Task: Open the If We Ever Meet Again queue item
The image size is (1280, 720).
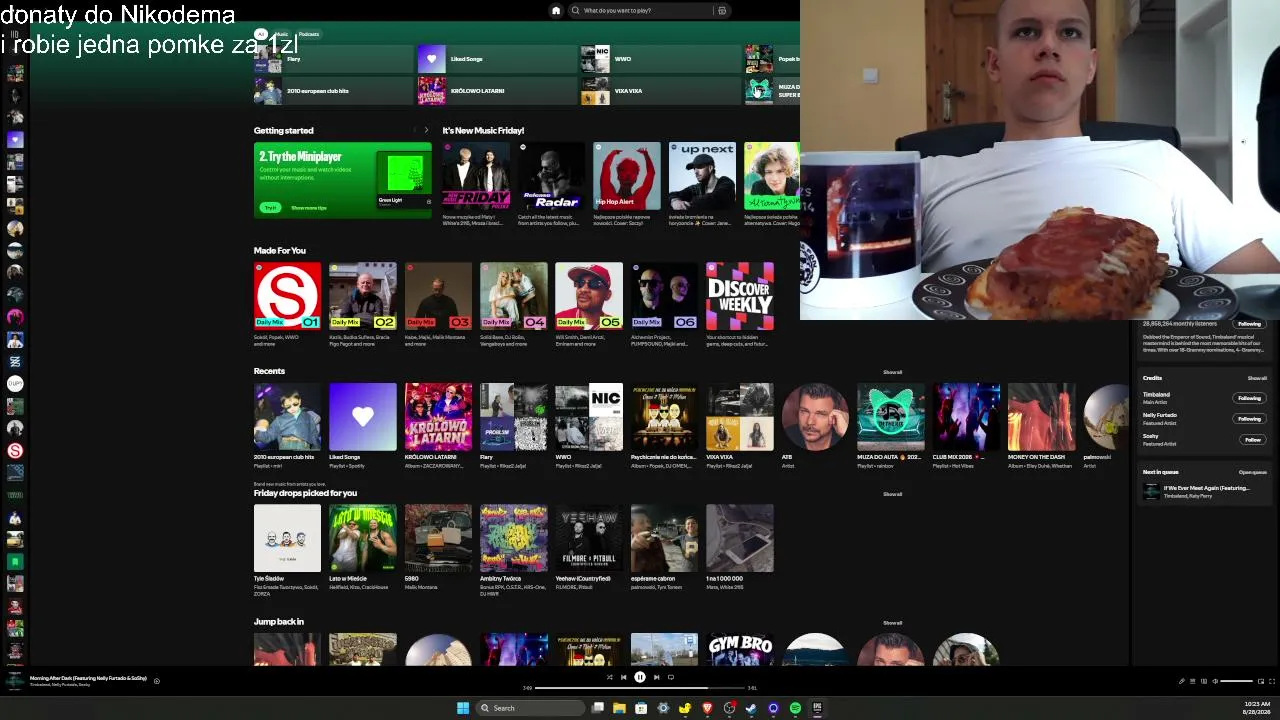Action: pos(1205,491)
